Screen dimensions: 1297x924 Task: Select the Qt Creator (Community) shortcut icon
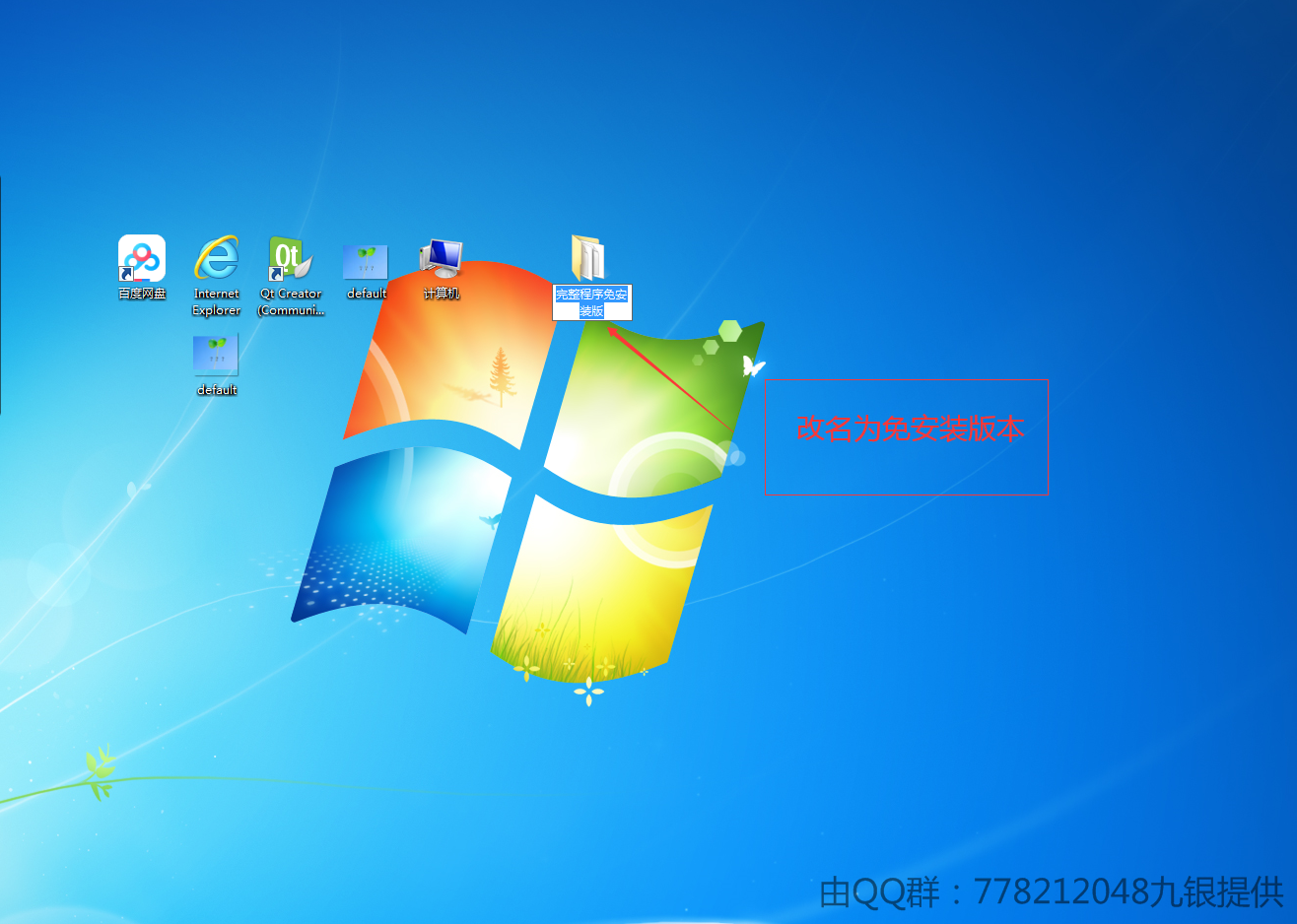(291, 259)
